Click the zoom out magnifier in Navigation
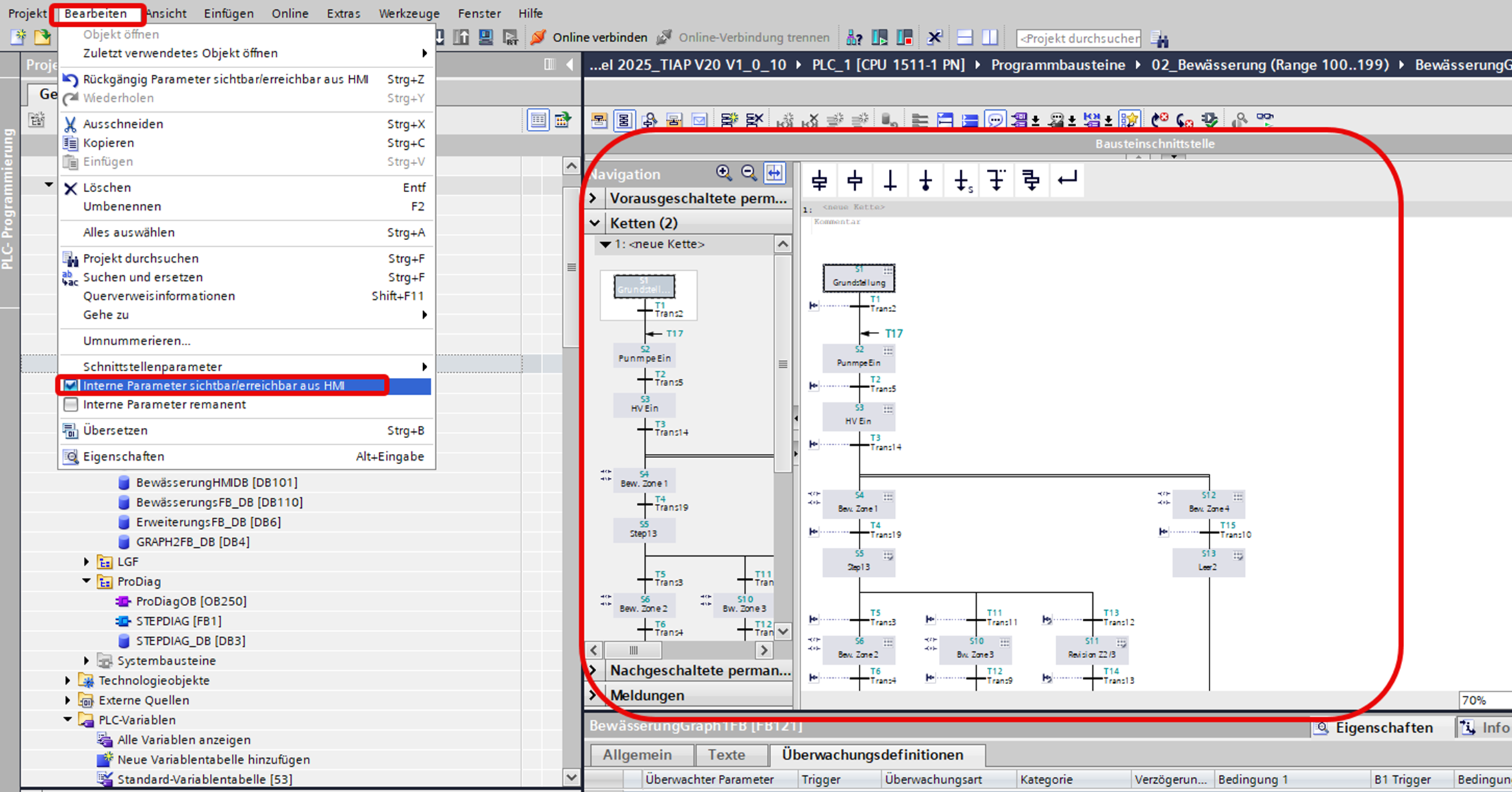 pos(749,173)
